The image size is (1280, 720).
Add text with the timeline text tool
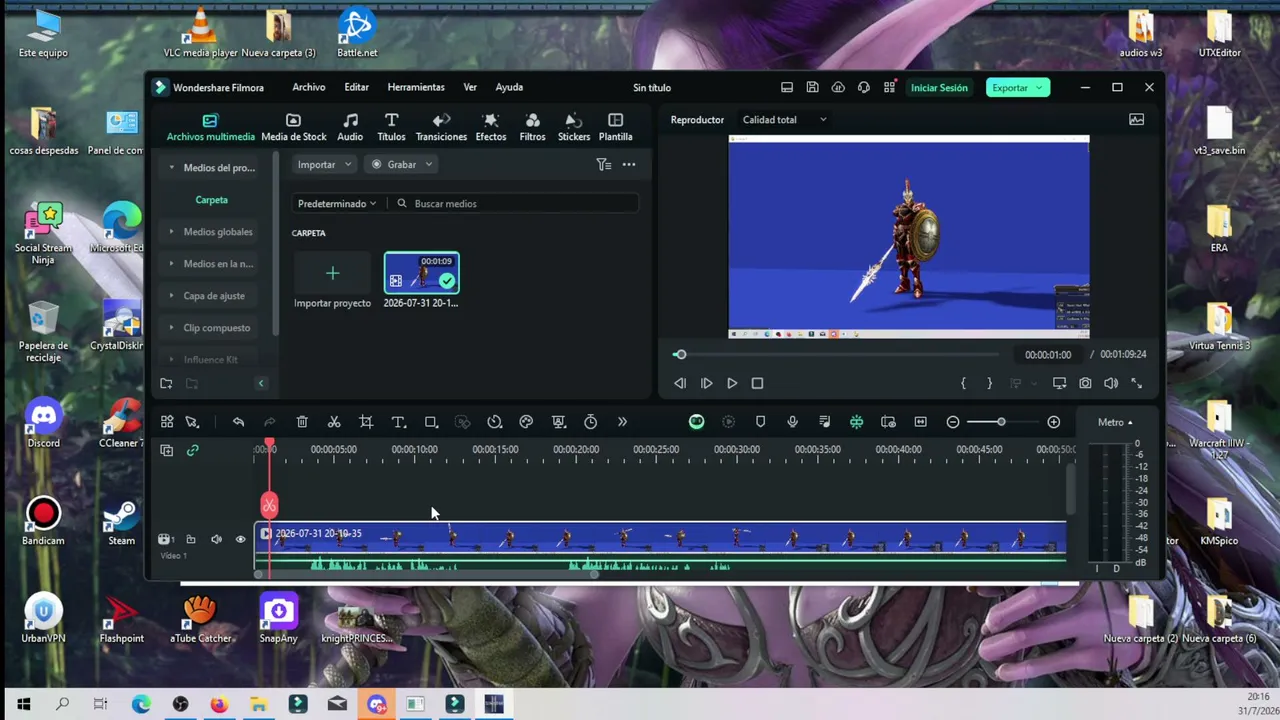[398, 422]
